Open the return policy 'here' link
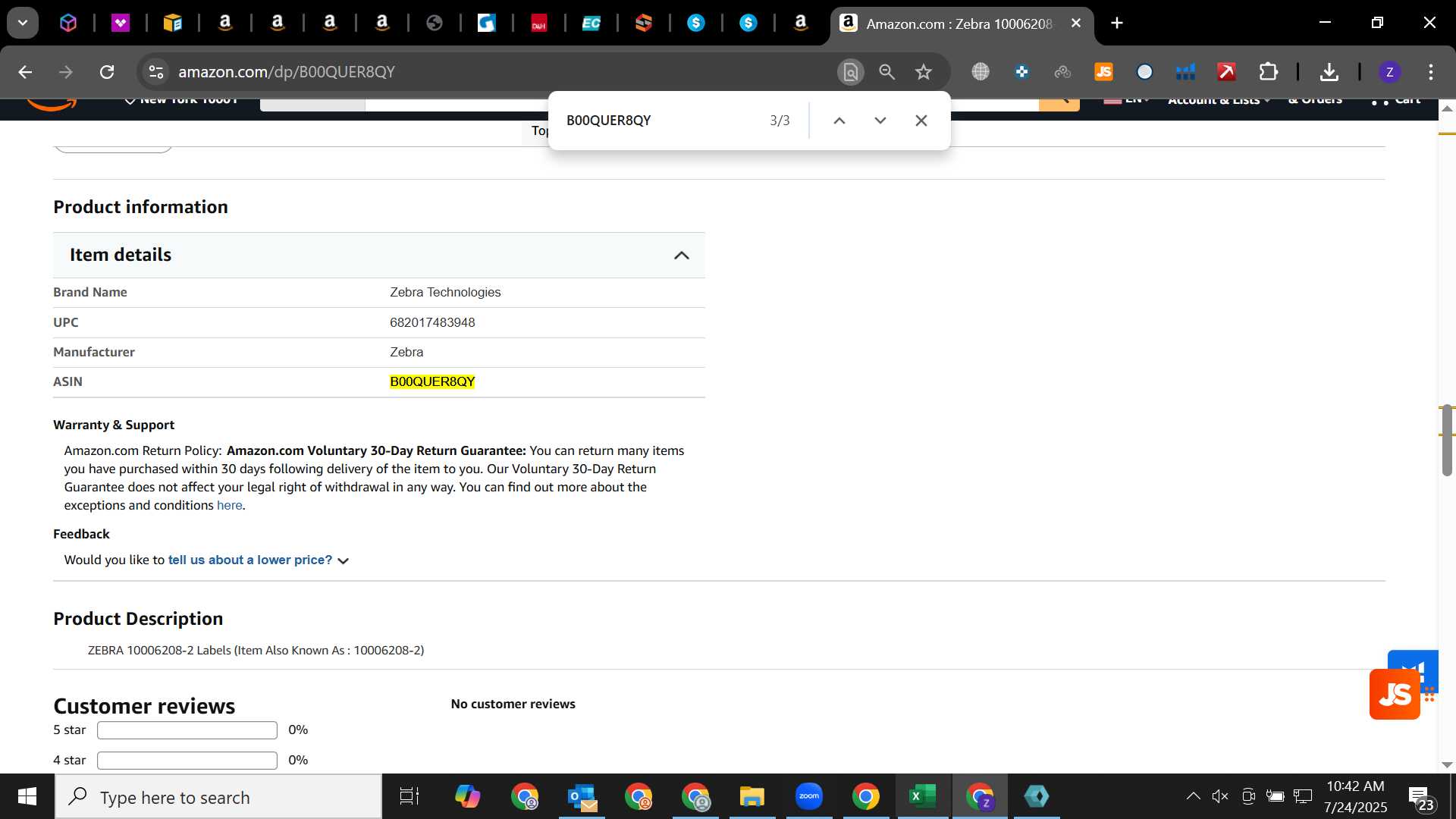This screenshot has height=819, width=1456. 229,506
